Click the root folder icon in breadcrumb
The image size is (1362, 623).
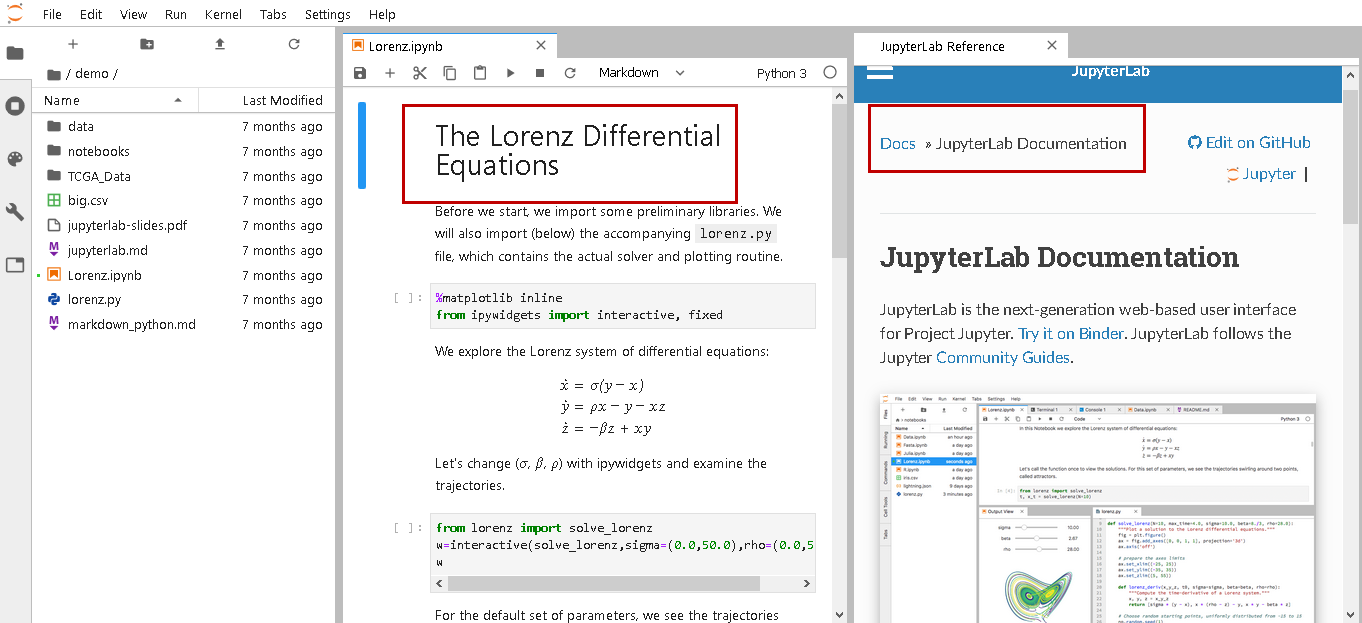53,74
